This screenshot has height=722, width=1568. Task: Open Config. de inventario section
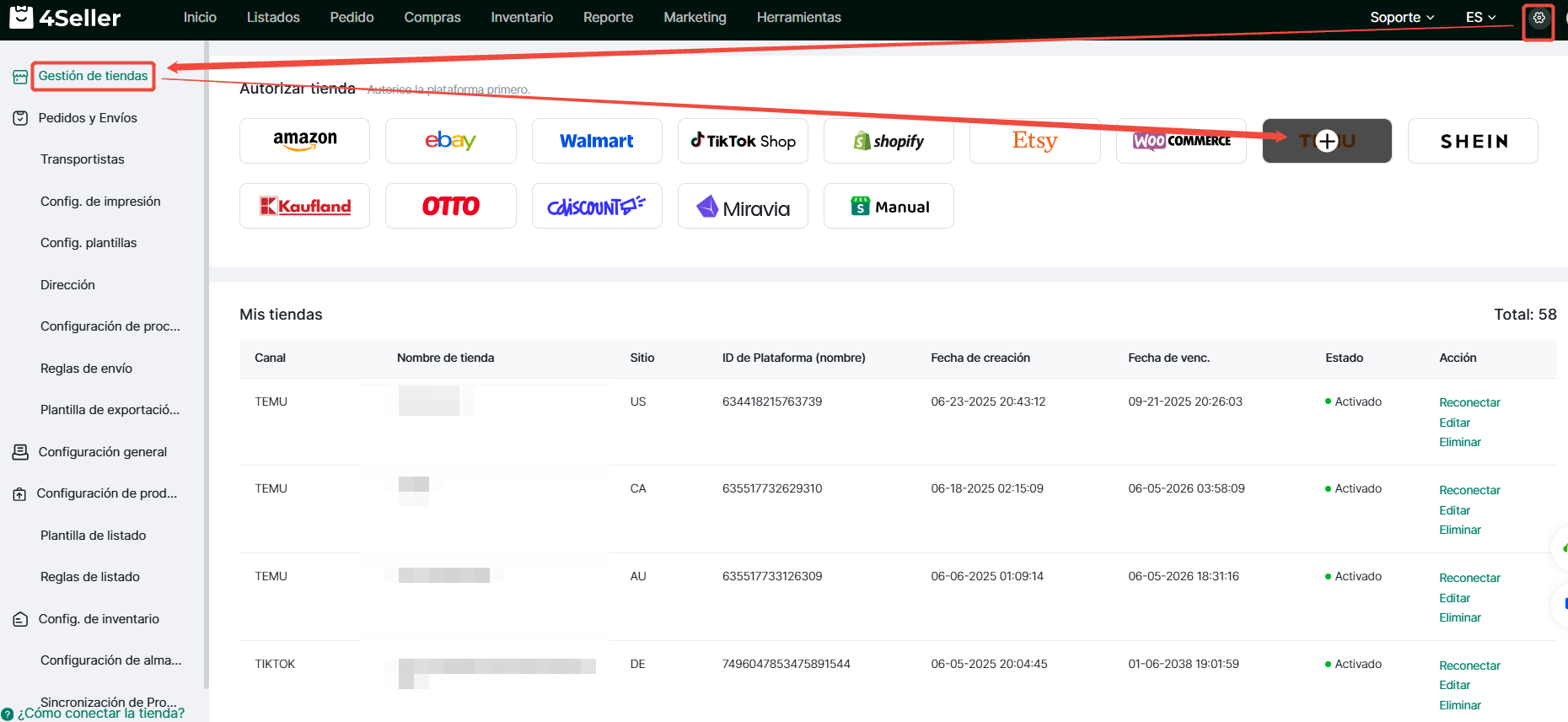(99, 619)
